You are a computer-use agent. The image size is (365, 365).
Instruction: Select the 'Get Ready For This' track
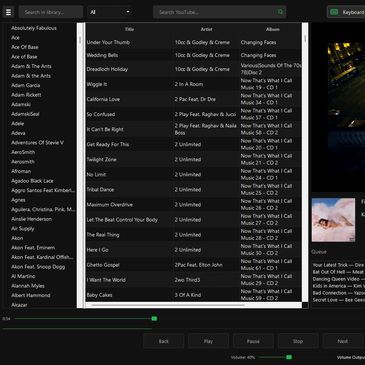tap(194, 144)
